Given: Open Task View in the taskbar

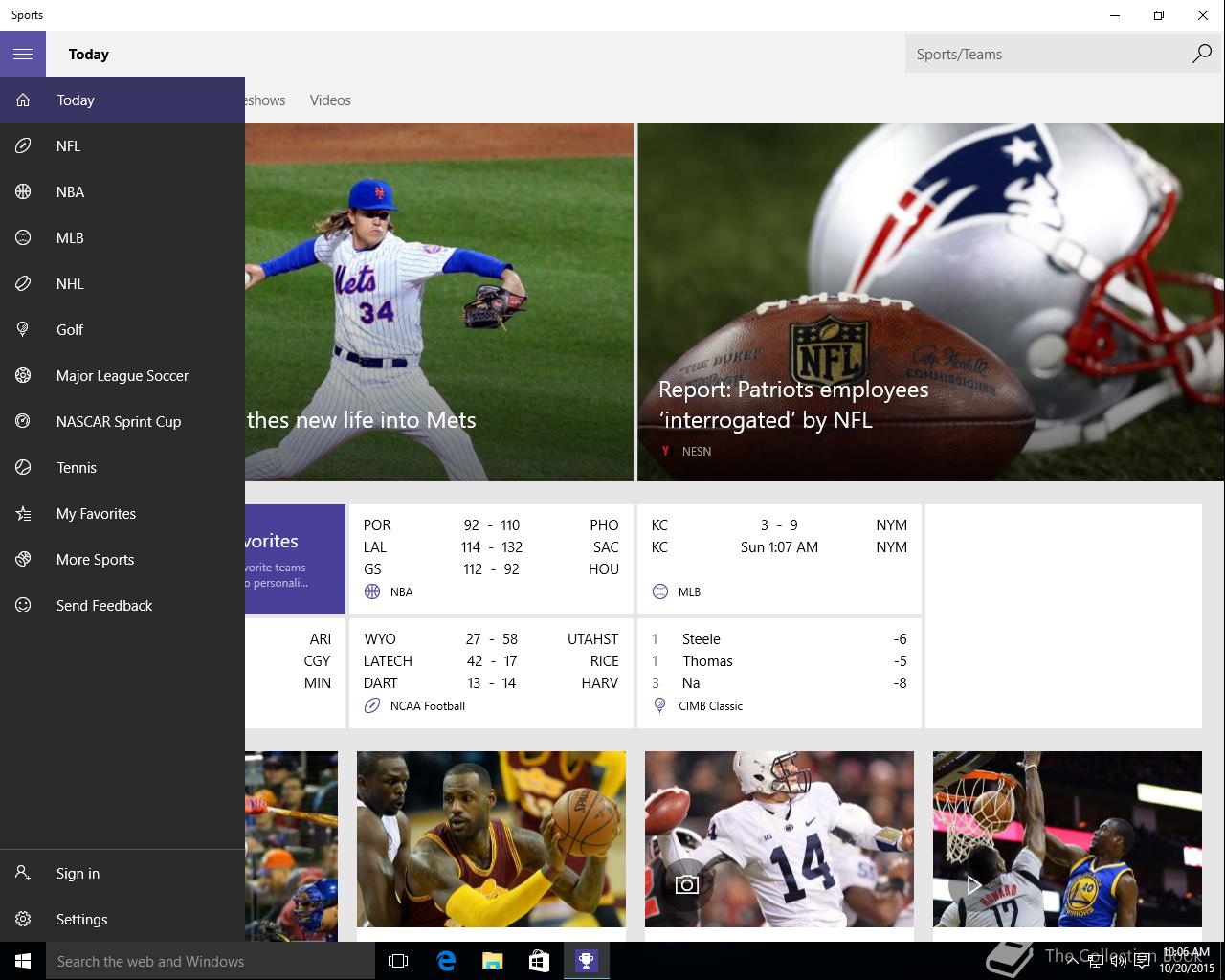Looking at the screenshot, I should click(x=398, y=961).
